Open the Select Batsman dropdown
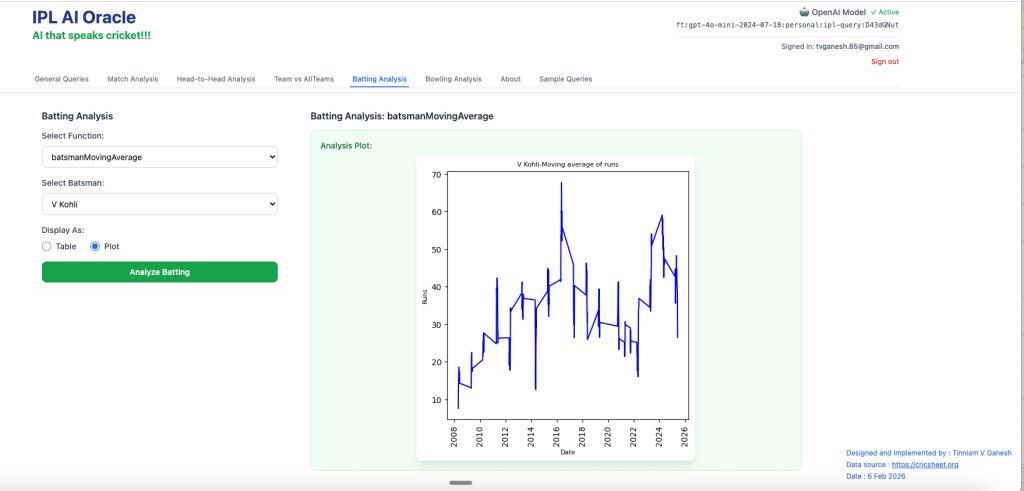This screenshot has height=491, width=1024. coord(159,204)
